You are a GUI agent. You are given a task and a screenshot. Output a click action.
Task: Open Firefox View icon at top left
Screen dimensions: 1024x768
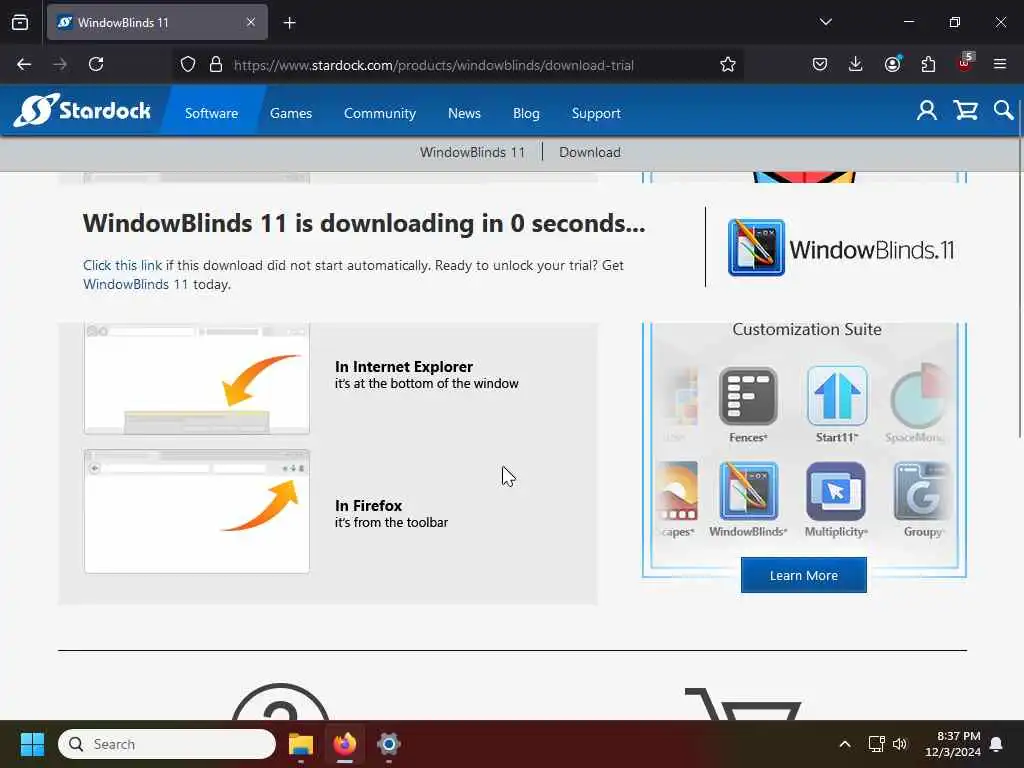coord(20,22)
